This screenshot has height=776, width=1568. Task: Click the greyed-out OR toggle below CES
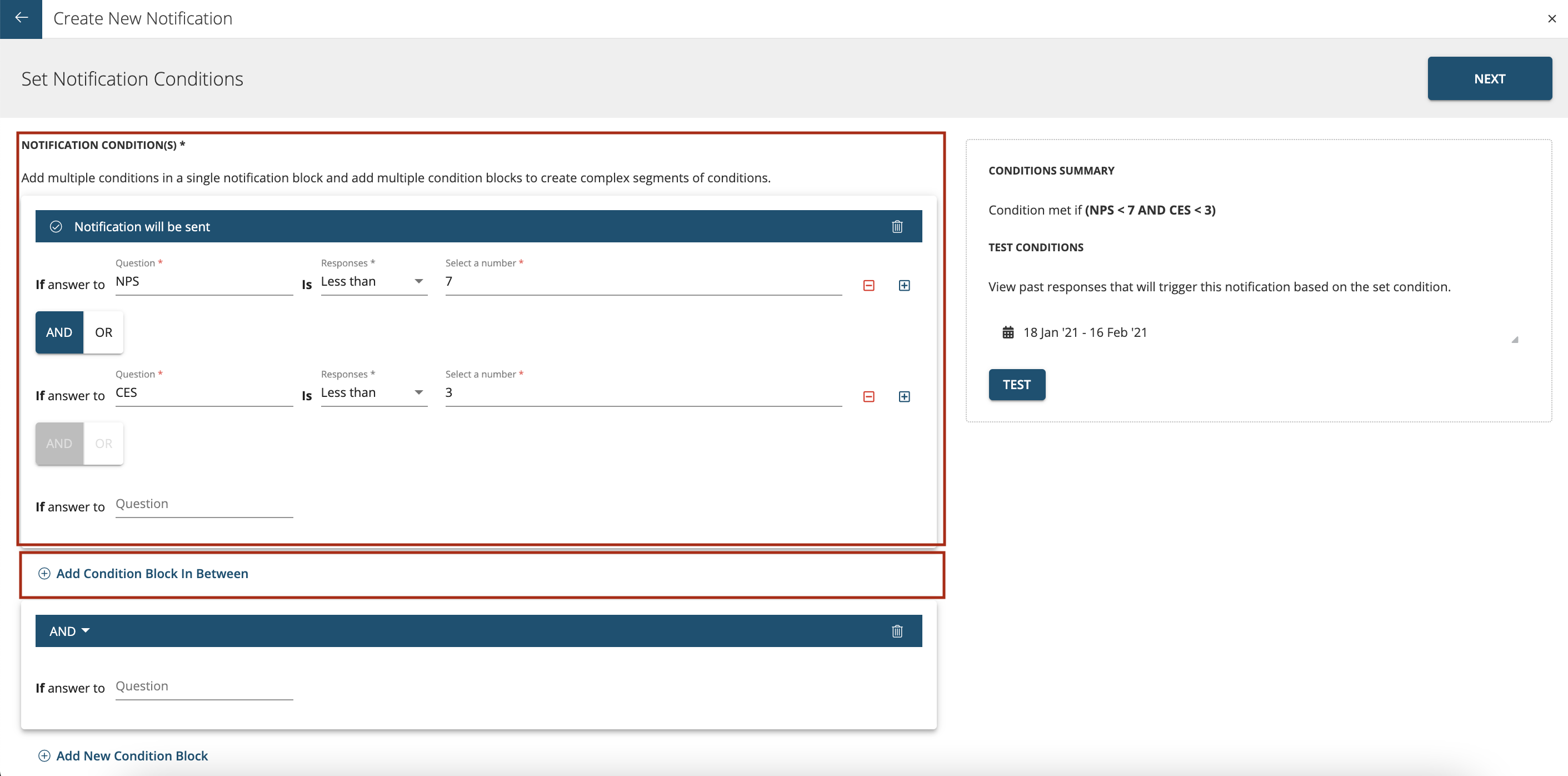tap(103, 444)
